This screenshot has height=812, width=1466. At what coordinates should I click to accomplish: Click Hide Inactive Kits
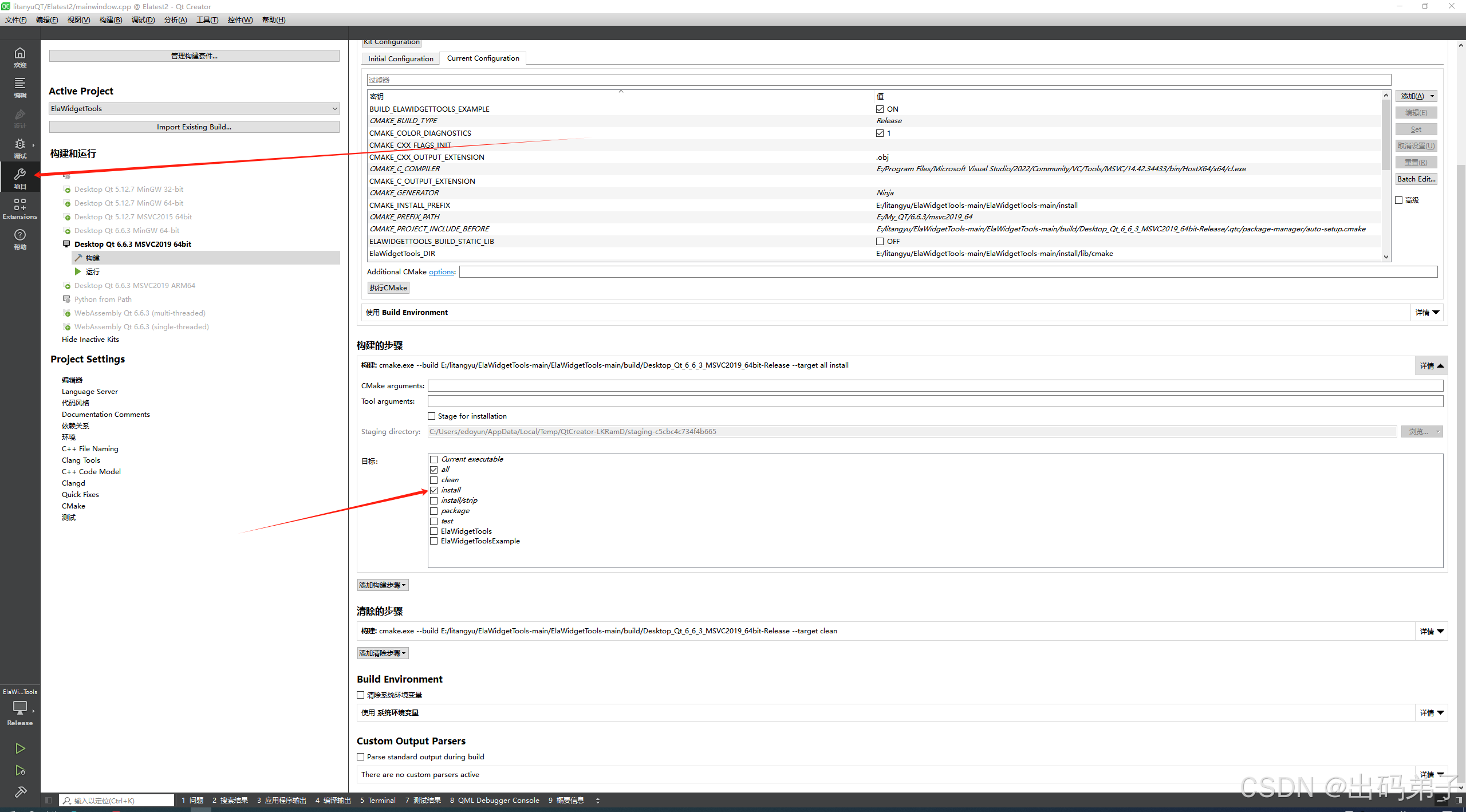[90, 339]
